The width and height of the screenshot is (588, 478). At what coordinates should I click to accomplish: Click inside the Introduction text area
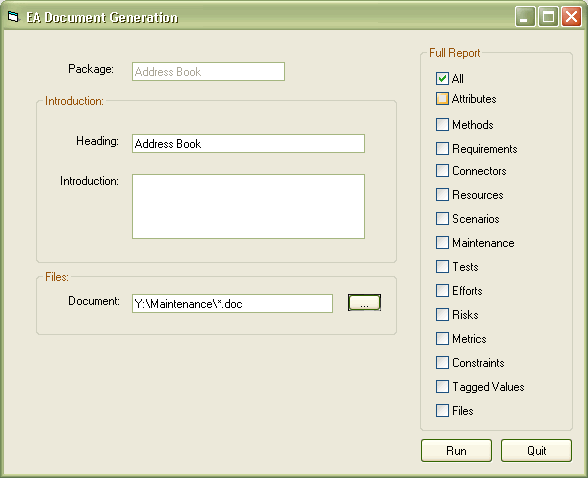coord(248,206)
